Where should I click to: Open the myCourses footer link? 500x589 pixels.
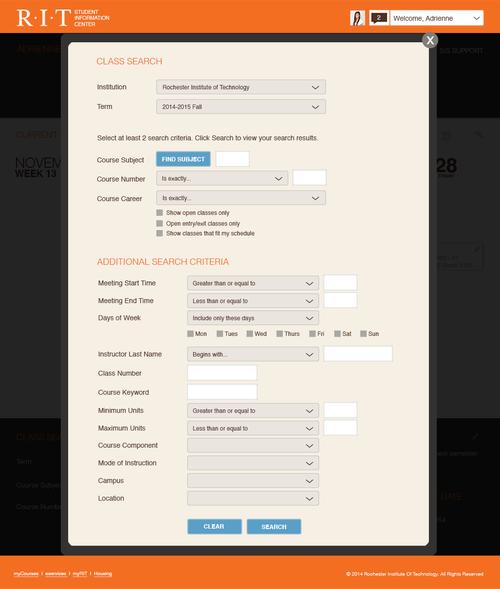point(26,574)
